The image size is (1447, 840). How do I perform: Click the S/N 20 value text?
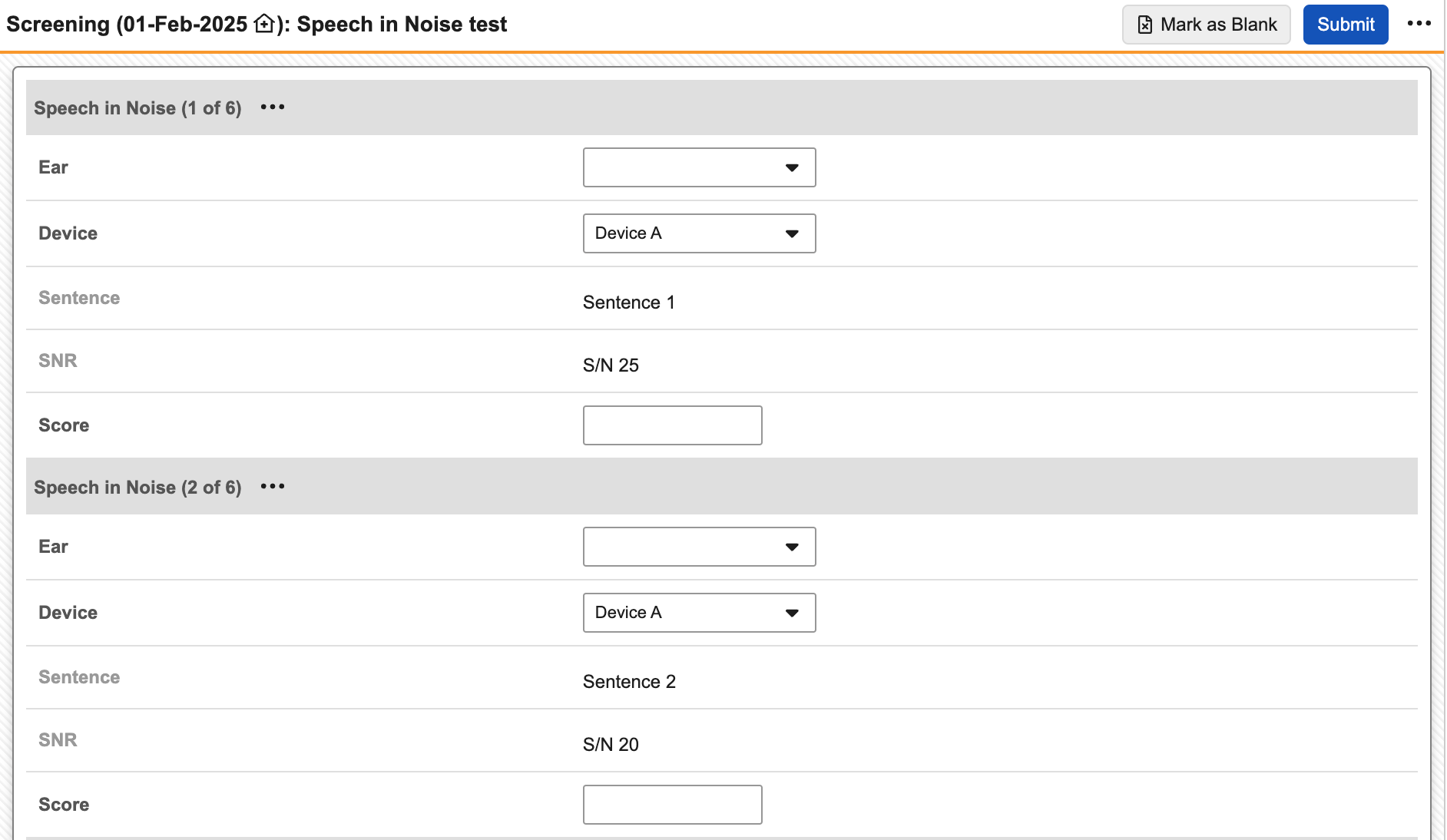coord(611,745)
